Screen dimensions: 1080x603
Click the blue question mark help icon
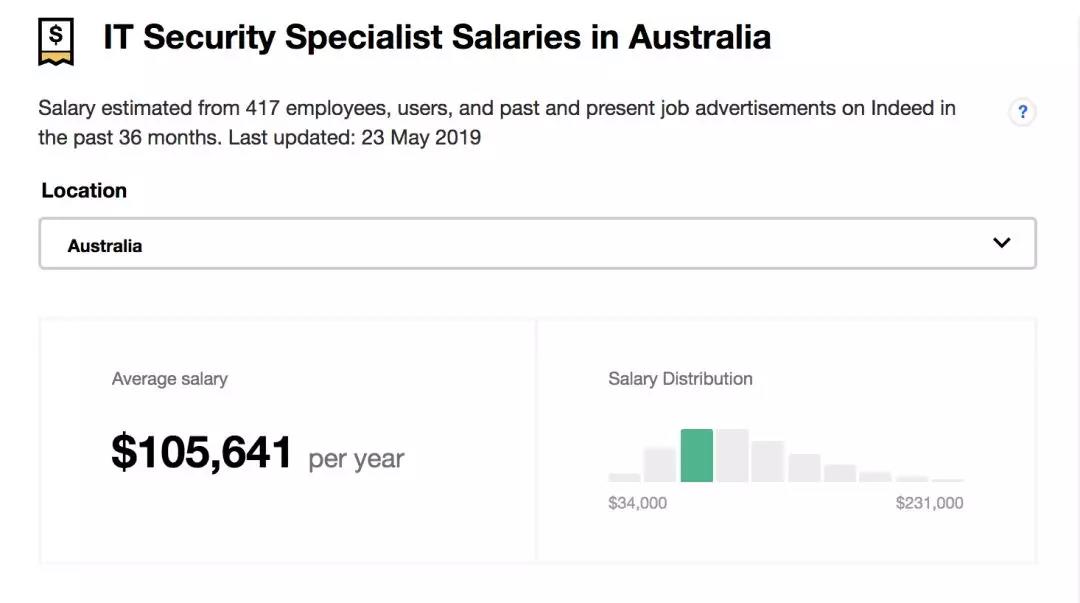(x=1022, y=112)
